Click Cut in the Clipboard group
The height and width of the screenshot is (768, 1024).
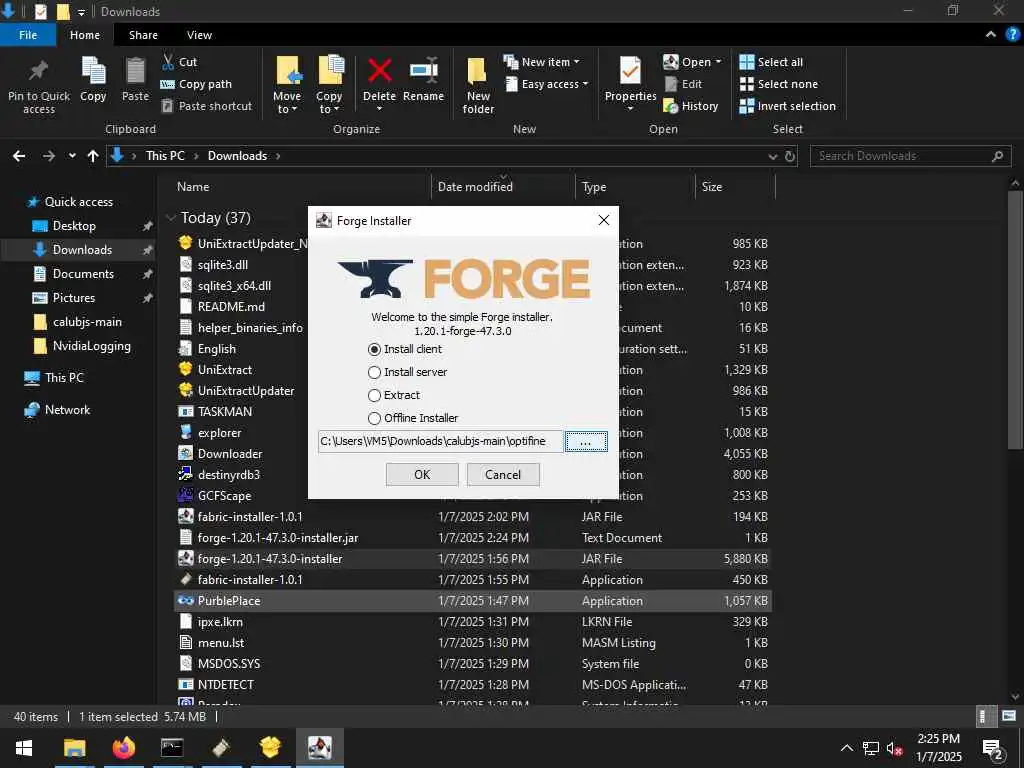tap(179, 62)
